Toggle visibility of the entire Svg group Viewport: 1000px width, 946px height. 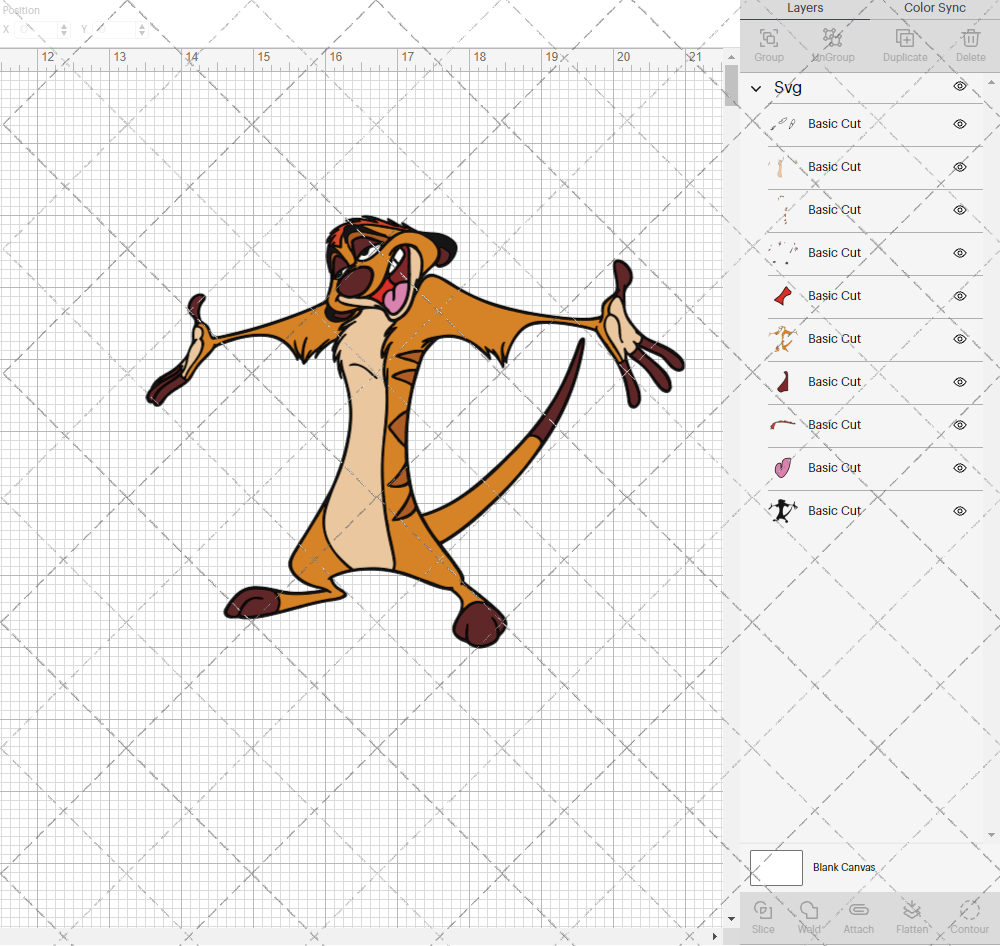[x=959, y=86]
